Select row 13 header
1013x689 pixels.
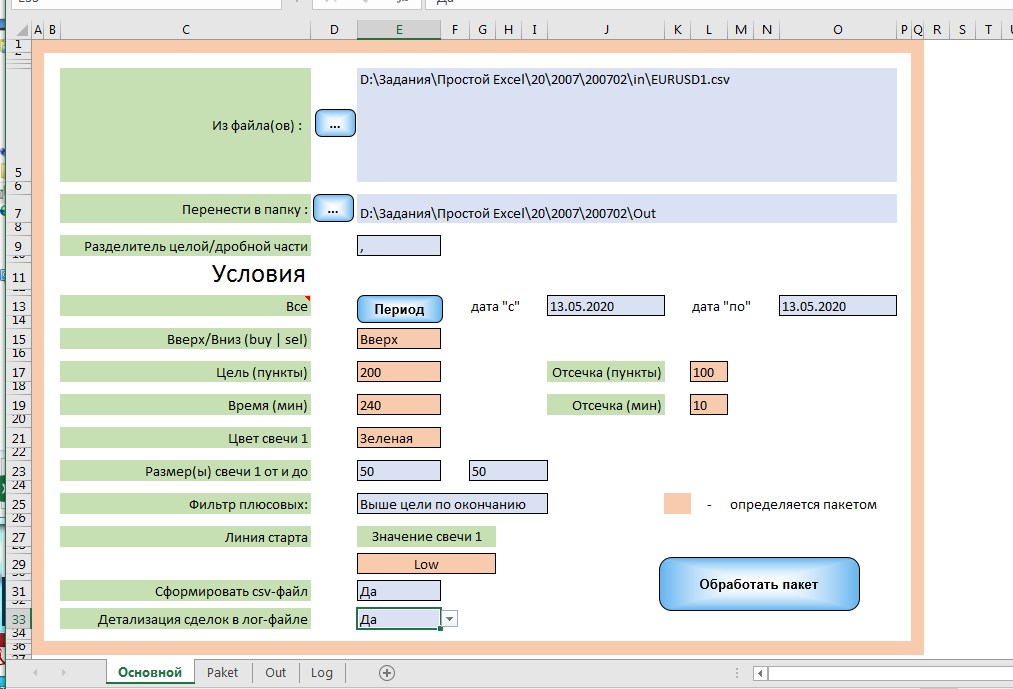(x=19, y=306)
